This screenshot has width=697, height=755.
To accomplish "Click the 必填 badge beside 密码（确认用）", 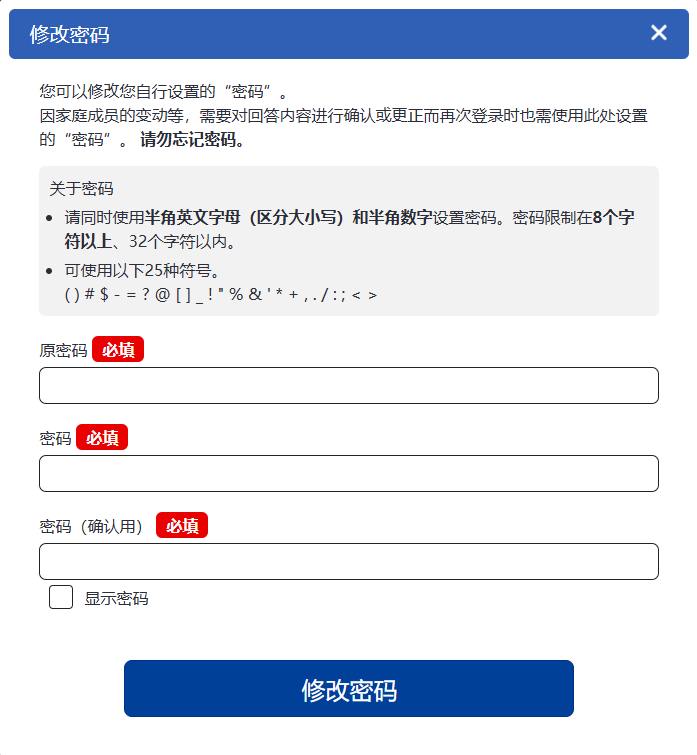I will [182, 526].
